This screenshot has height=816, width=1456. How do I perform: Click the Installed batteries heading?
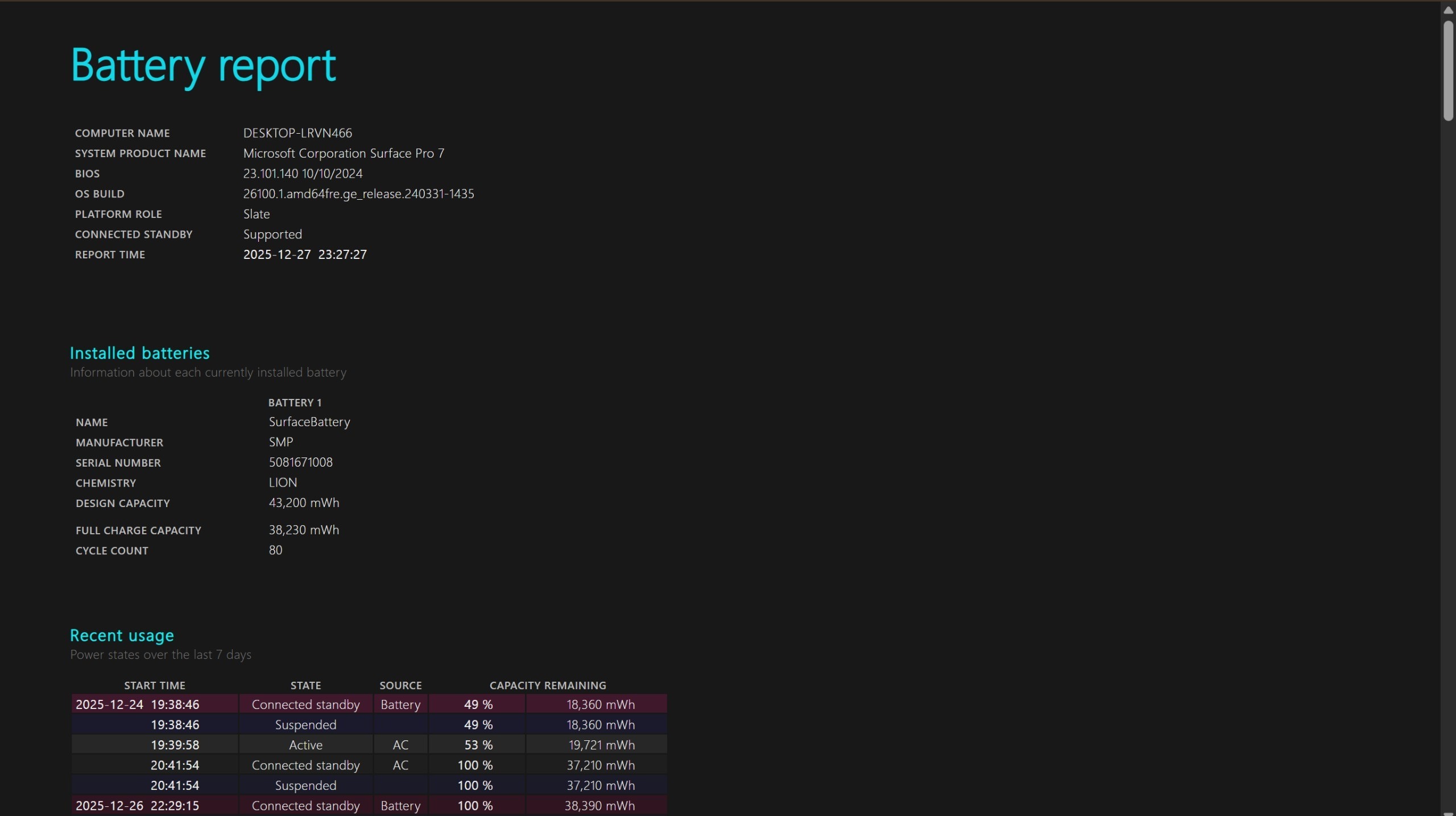139,353
